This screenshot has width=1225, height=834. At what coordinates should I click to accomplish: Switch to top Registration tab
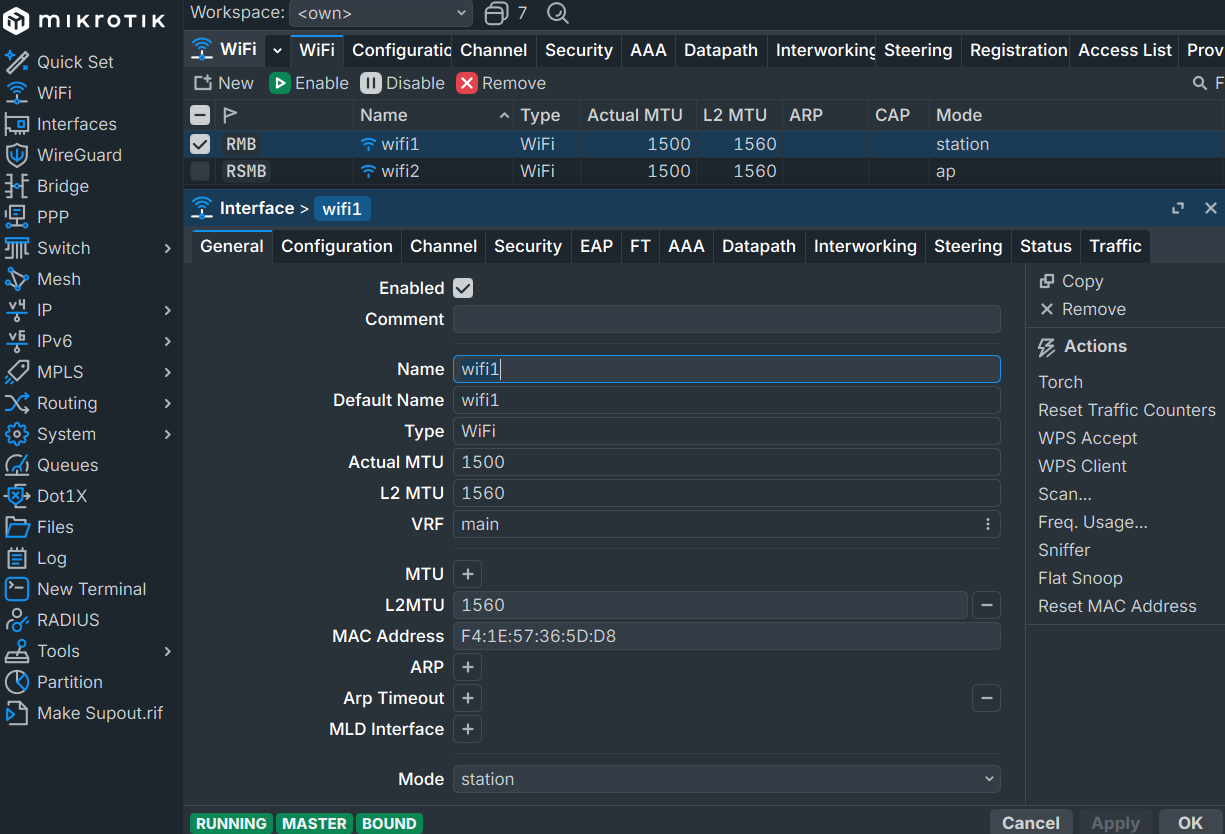1018,50
